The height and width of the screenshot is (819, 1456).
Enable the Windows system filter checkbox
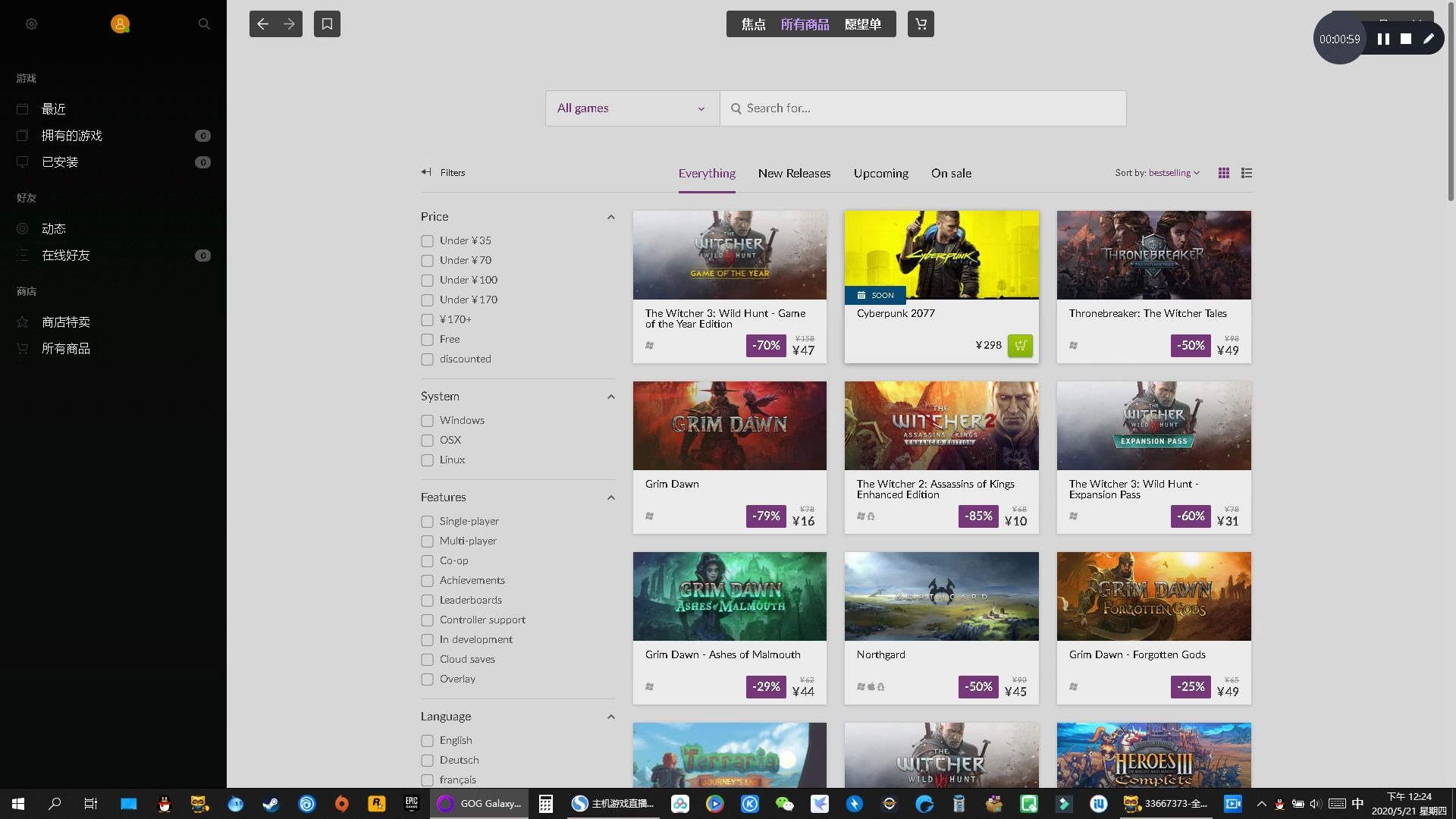(427, 421)
